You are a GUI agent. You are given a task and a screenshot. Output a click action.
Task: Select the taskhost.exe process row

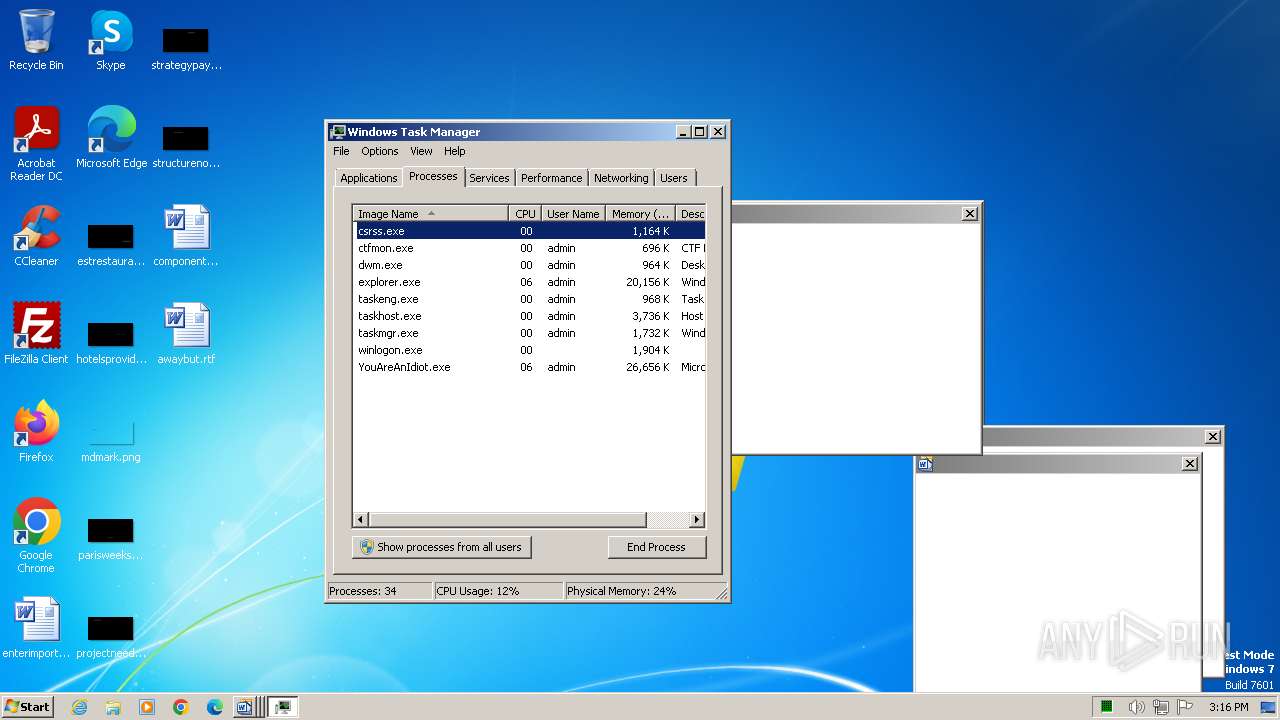click(529, 316)
